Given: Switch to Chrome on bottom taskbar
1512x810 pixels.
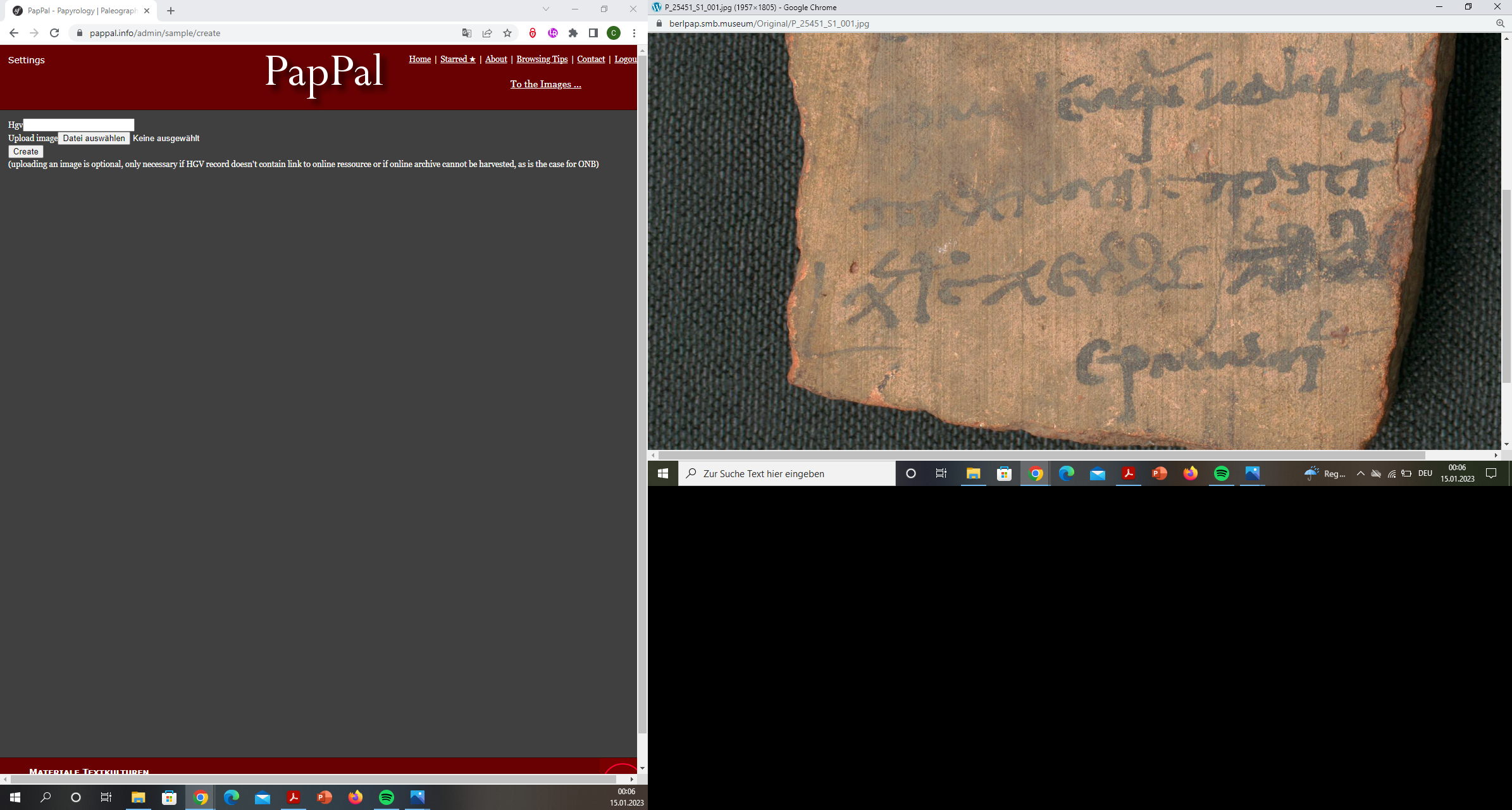Looking at the screenshot, I should tap(201, 797).
